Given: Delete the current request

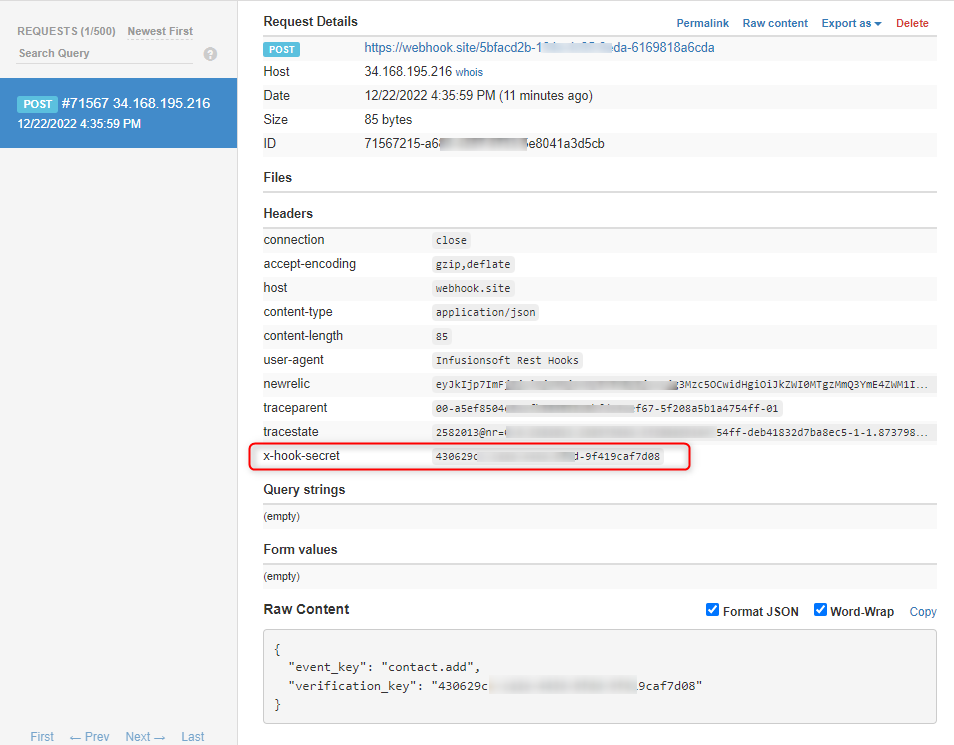Looking at the screenshot, I should tap(912, 23).
